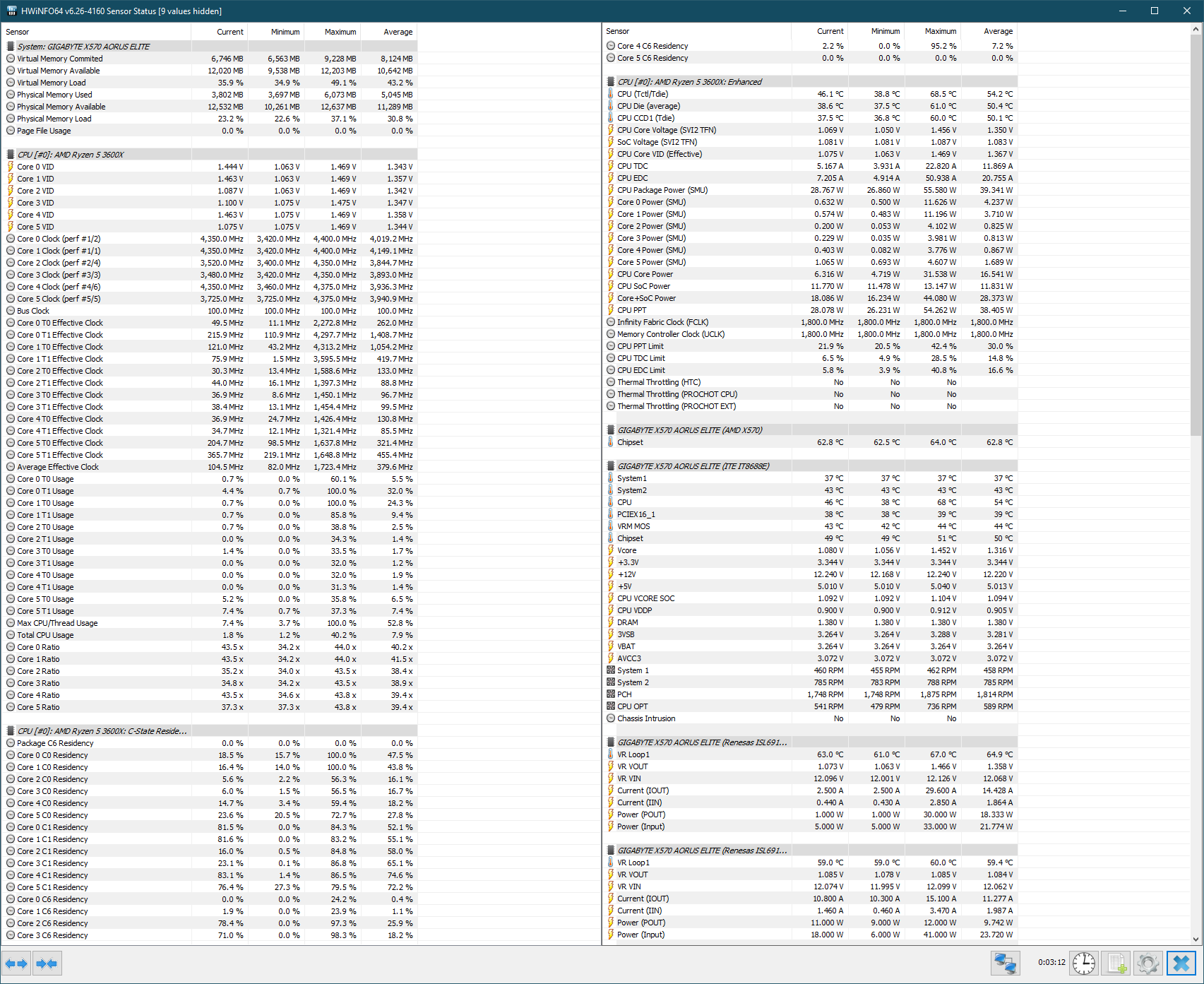The height and width of the screenshot is (984, 1204).
Task: Click the lightning icon beside Core 0 VID
Action: click(x=11, y=167)
